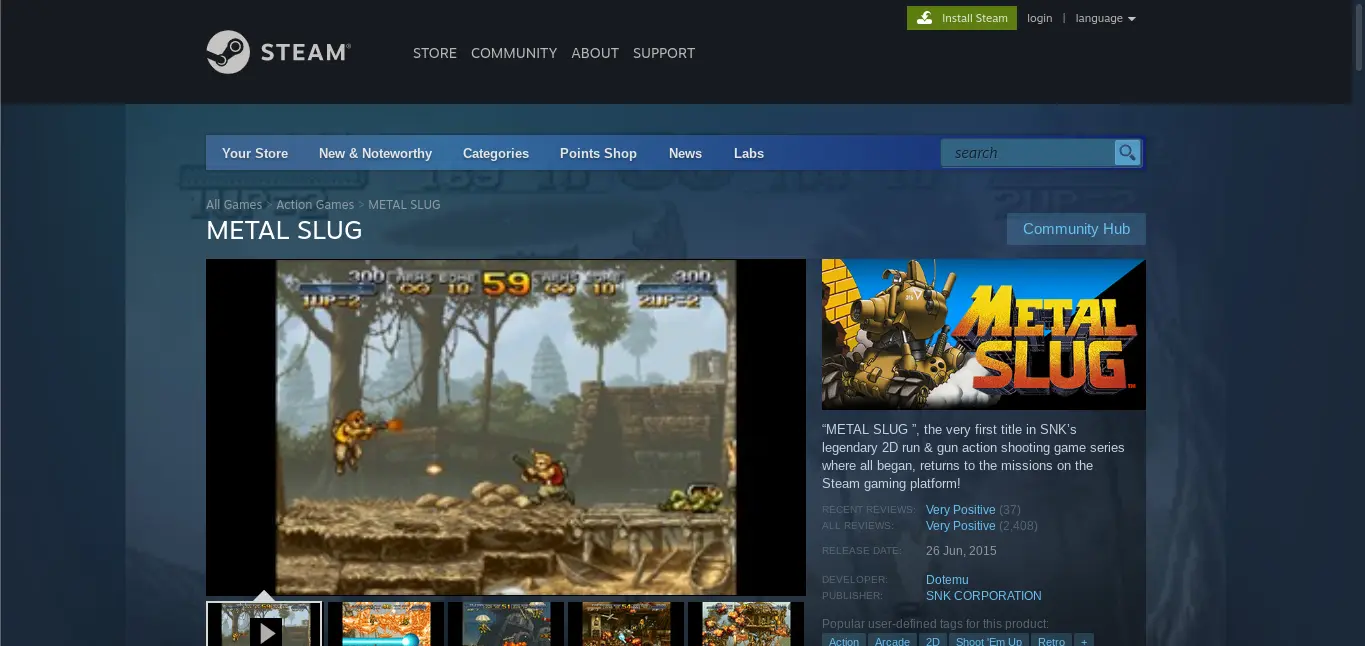The width and height of the screenshot is (1365, 646).
Task: Open the SUPPORT page
Action: 663,53
